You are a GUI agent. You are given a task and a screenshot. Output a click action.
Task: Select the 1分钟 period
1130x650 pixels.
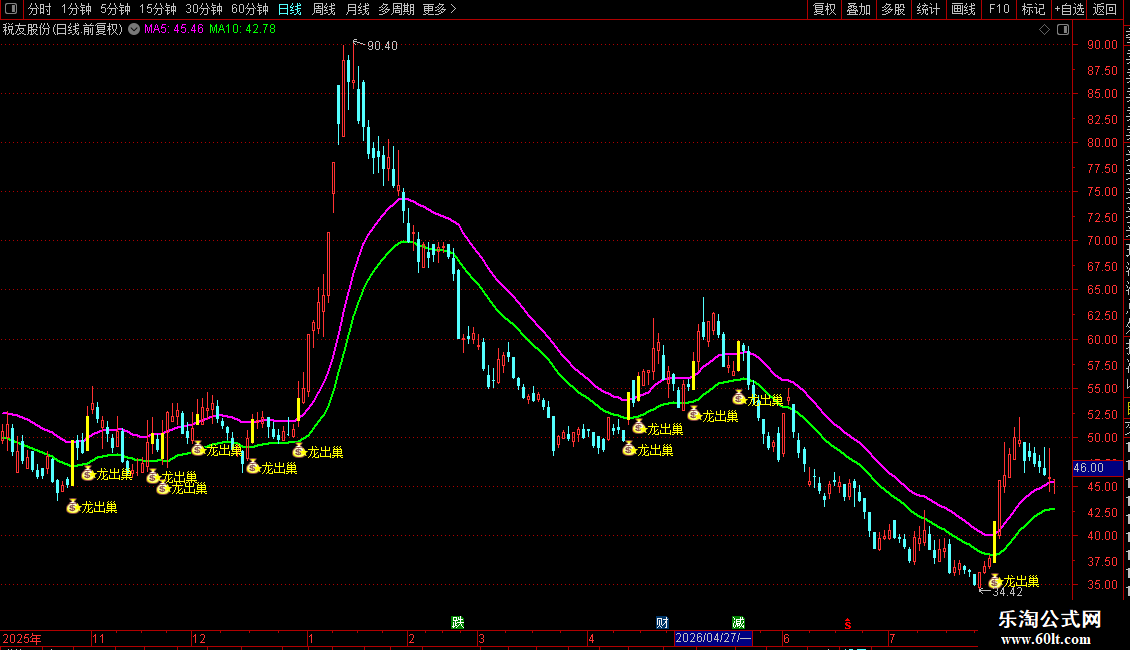(x=76, y=9)
